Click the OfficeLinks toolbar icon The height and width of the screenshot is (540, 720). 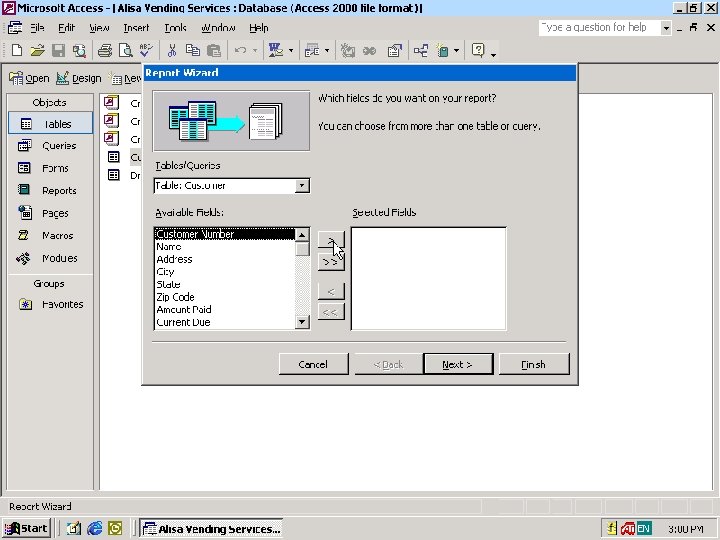[276, 50]
